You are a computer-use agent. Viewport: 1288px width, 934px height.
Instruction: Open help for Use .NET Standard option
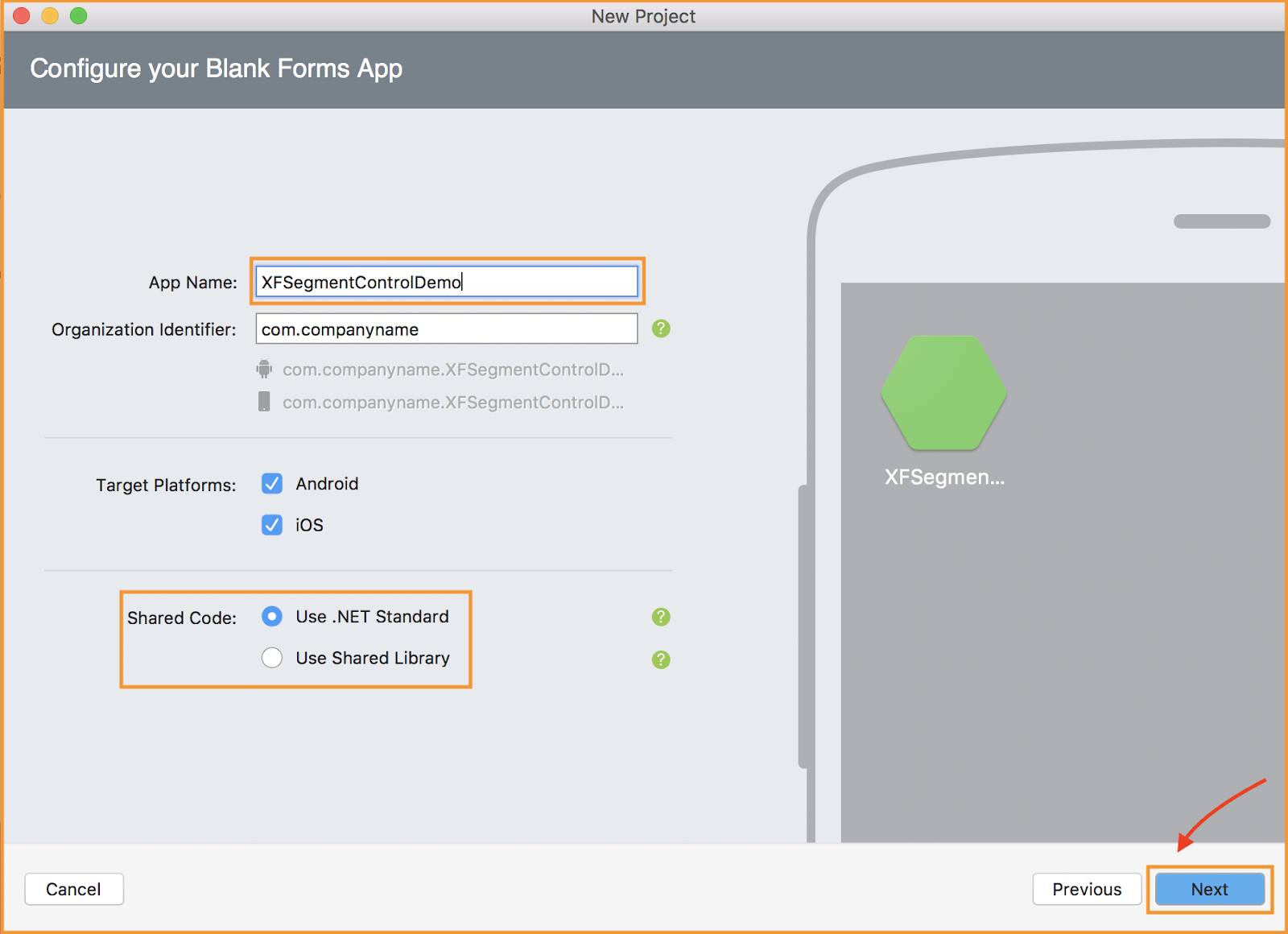point(660,617)
